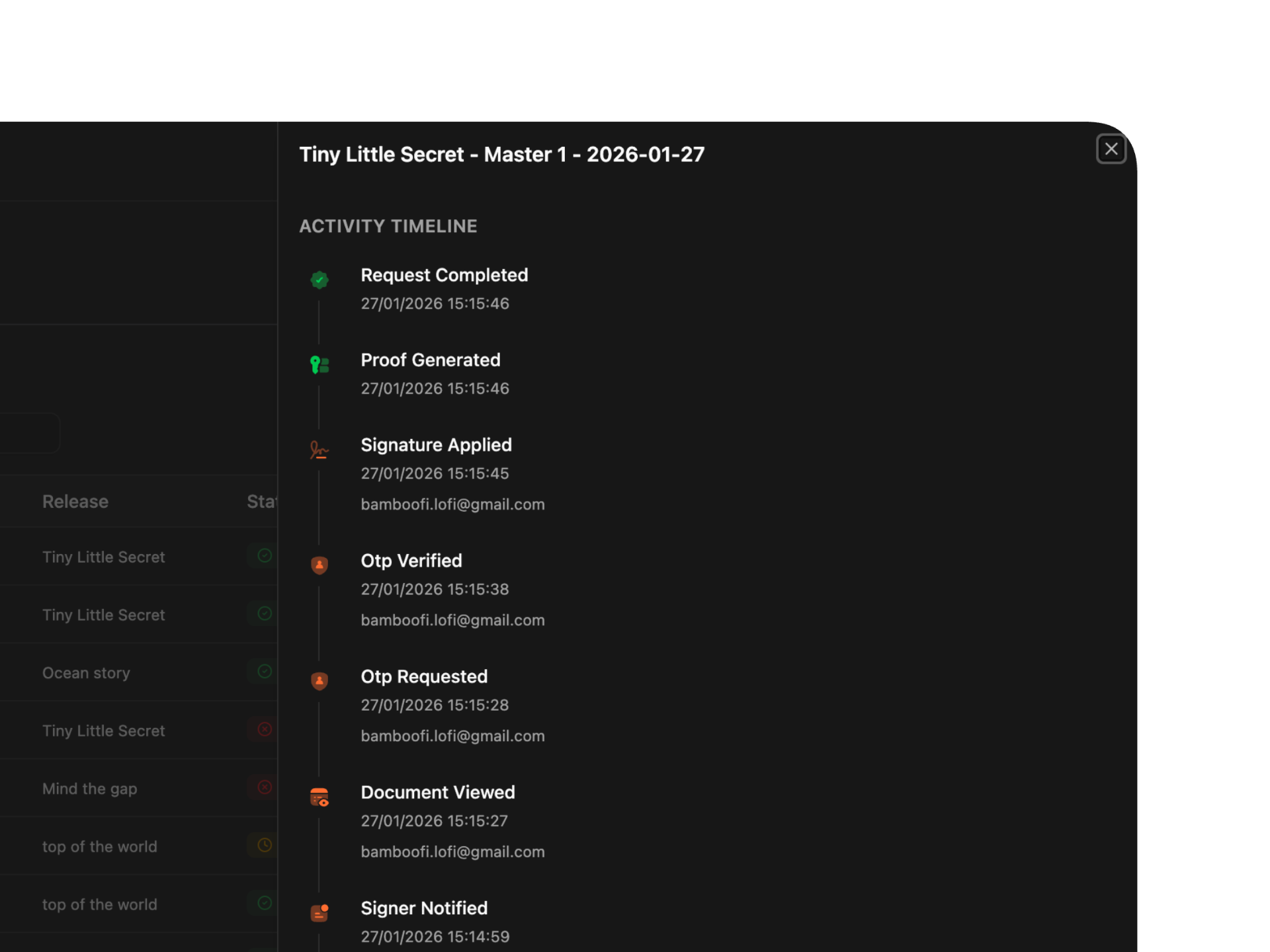Click the Otp Requested shield icon

click(319, 681)
